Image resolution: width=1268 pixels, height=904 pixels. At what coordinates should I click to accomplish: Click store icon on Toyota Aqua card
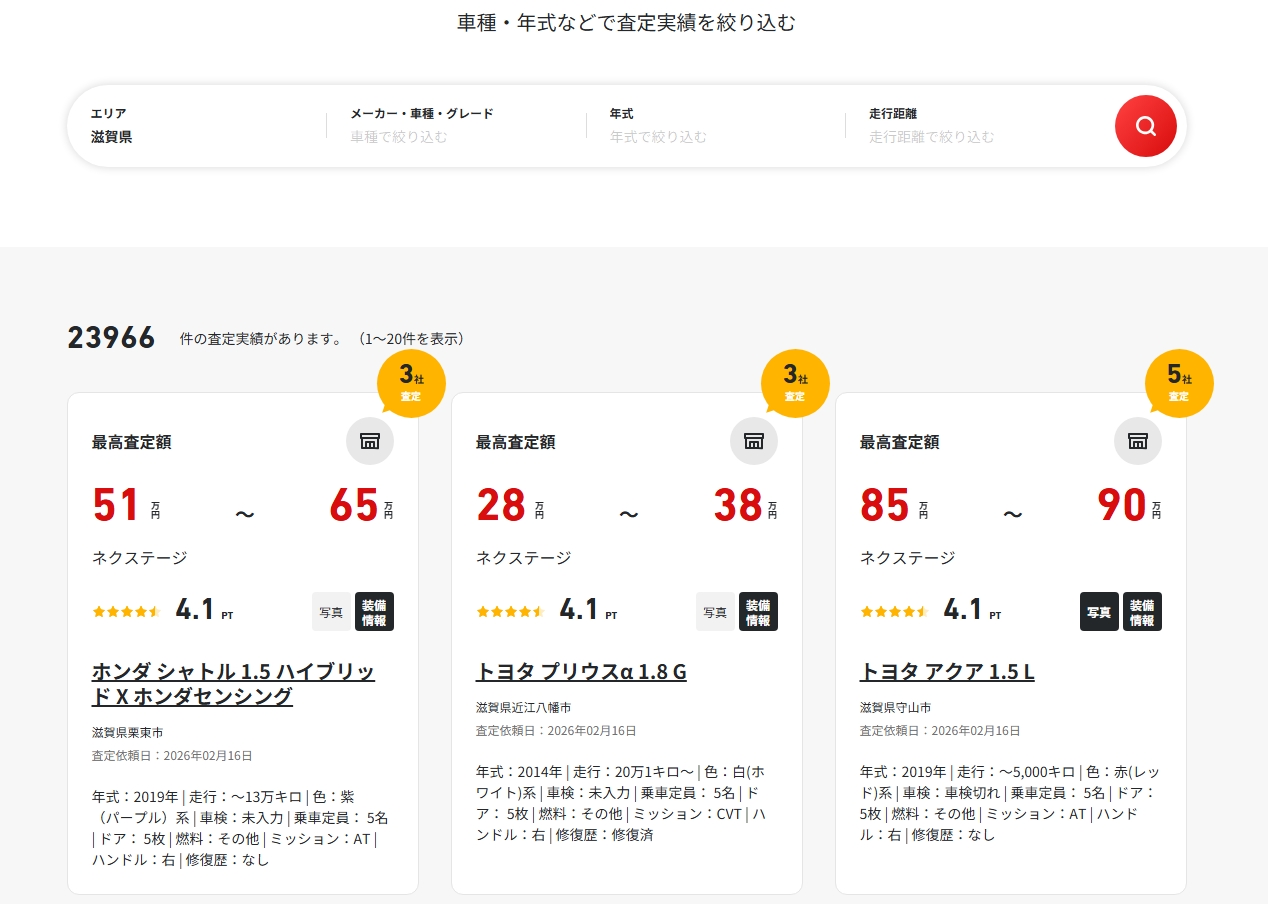[x=1138, y=441]
